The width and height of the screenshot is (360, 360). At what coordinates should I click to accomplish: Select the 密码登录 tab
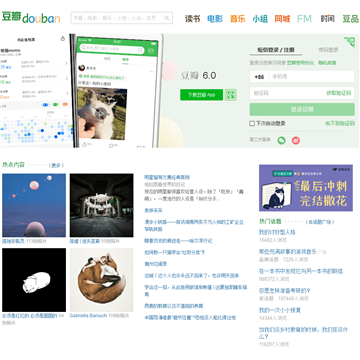(x=328, y=50)
